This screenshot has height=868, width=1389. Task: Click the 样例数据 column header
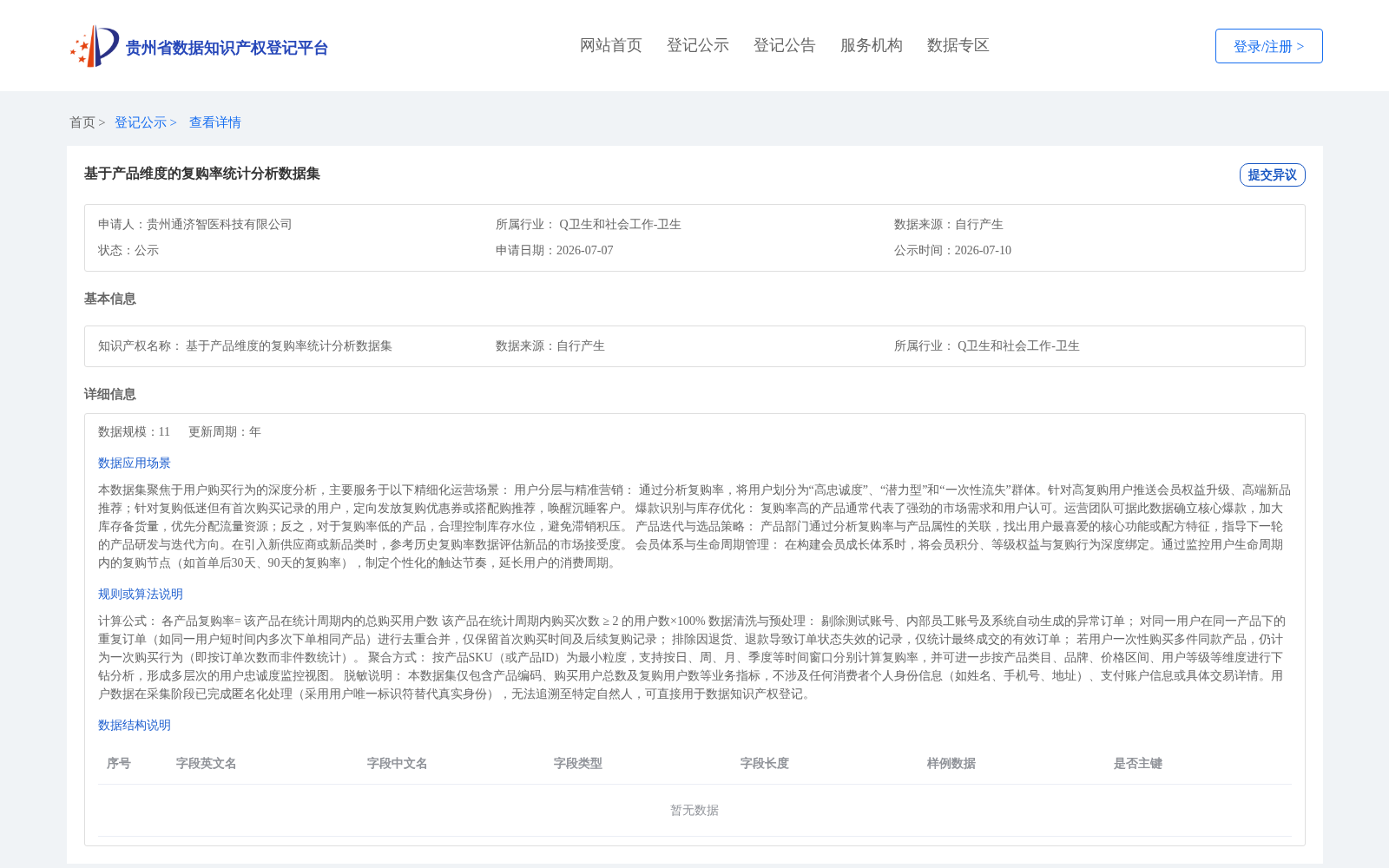(951, 763)
